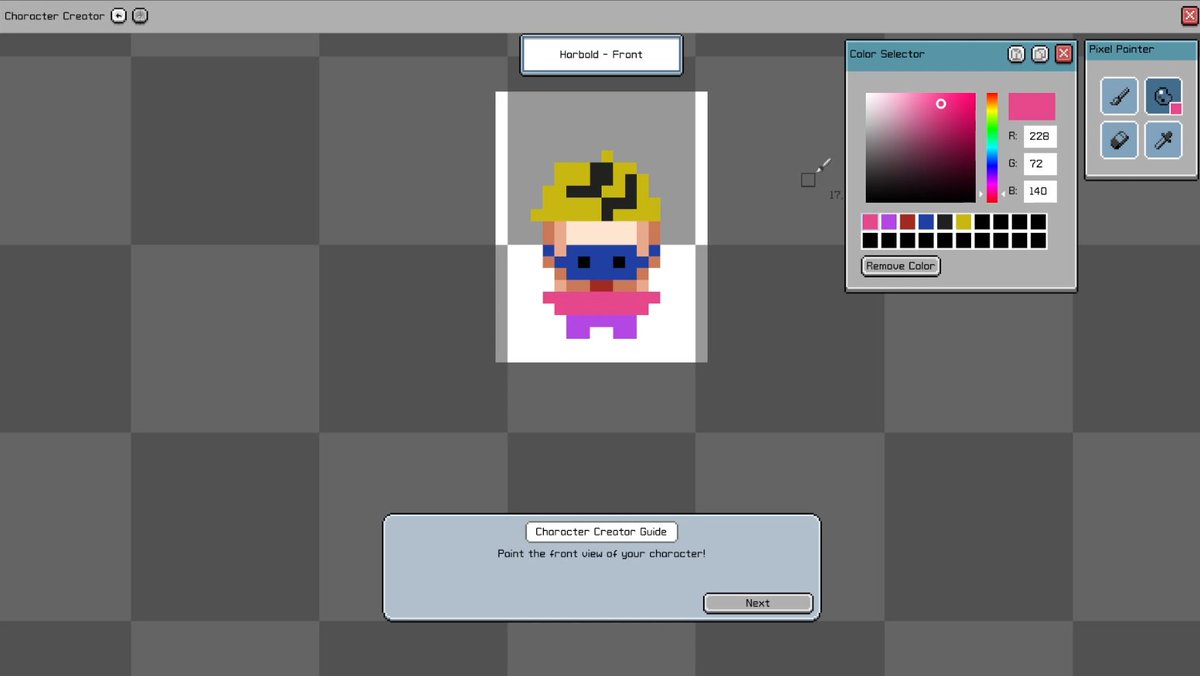The height and width of the screenshot is (676, 1200).
Task: Click the Character Creator Guide label
Action: click(602, 532)
